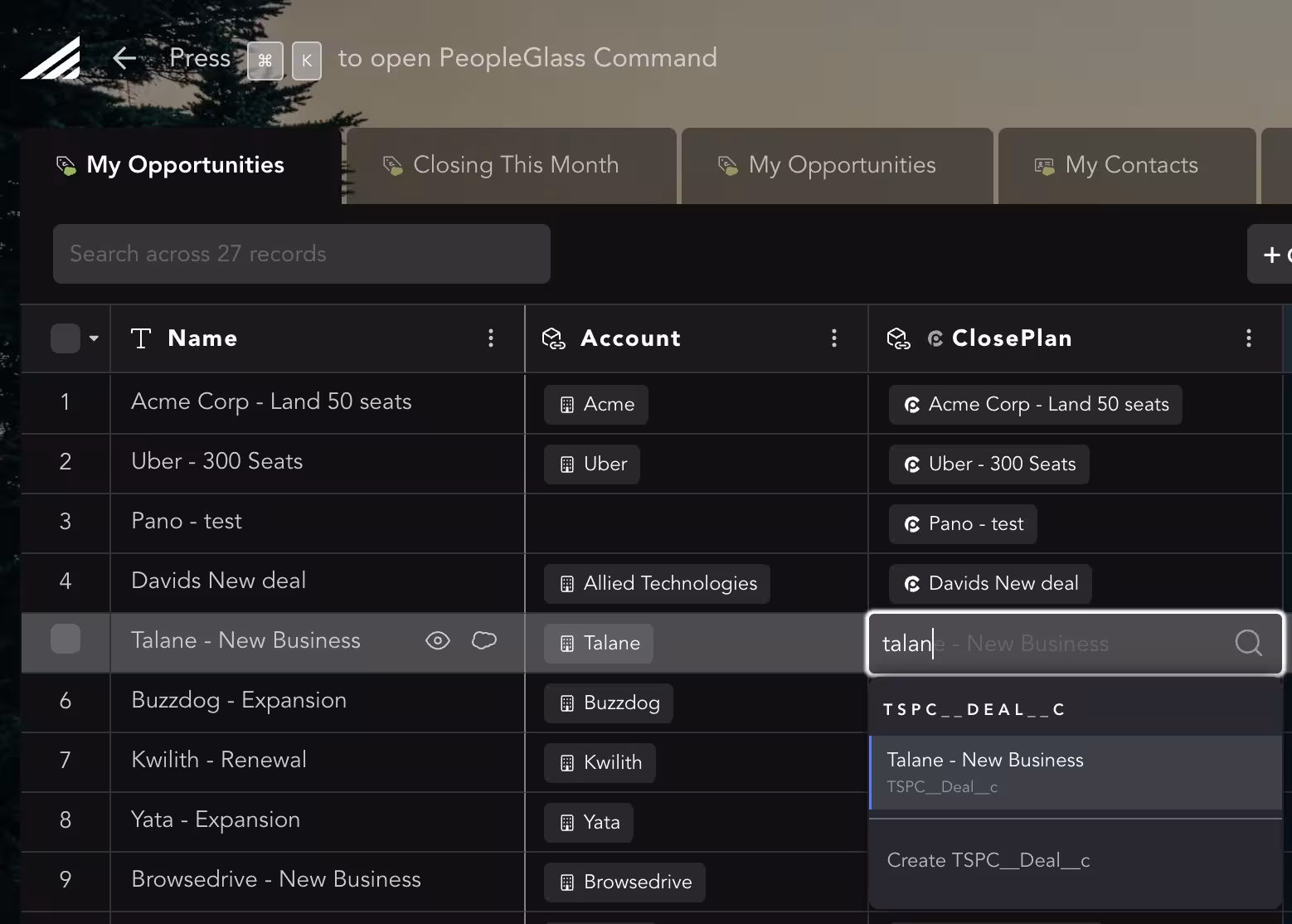Screen dimensions: 1292x924
Task: Open the Buzzdog account chip
Action: pyautogui.click(x=609, y=703)
